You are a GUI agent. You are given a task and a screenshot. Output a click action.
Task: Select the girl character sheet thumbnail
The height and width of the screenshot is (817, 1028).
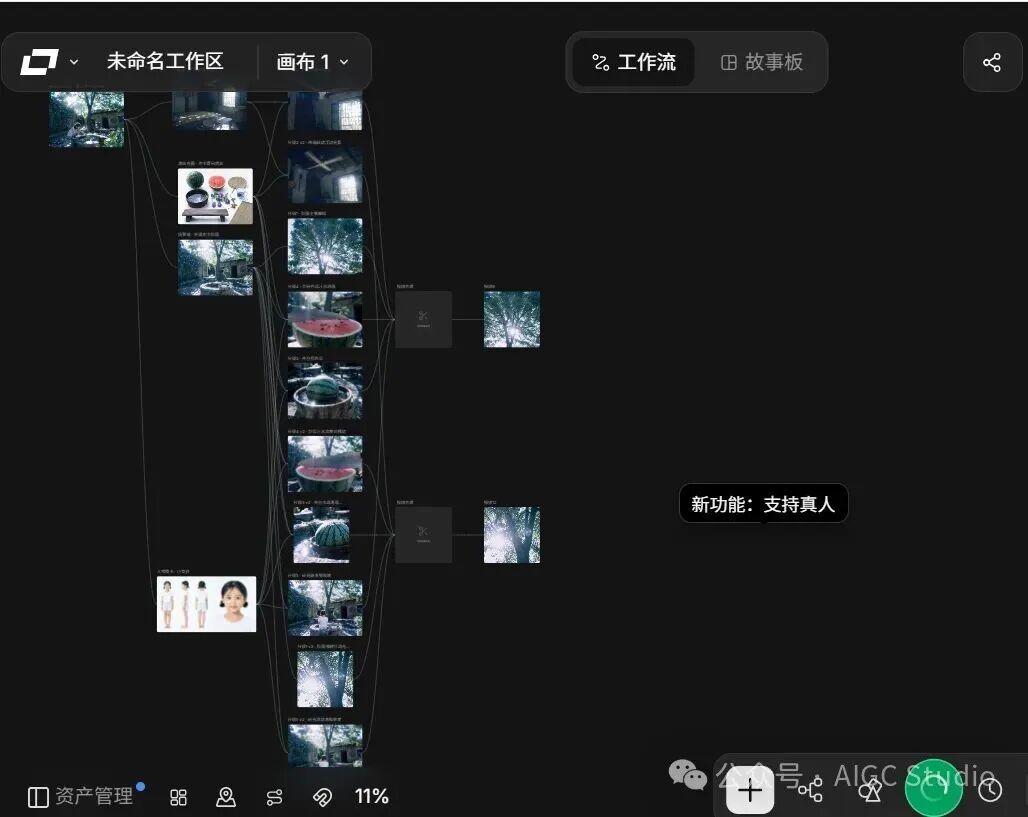207,605
